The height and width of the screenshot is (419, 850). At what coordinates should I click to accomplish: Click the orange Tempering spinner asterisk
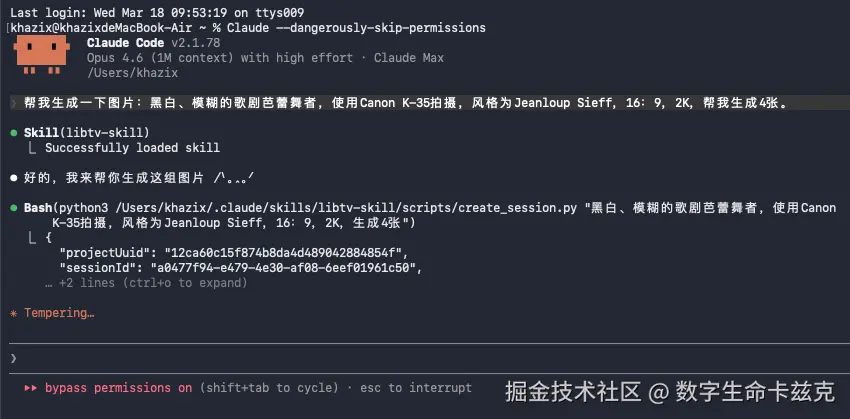pos(13,313)
